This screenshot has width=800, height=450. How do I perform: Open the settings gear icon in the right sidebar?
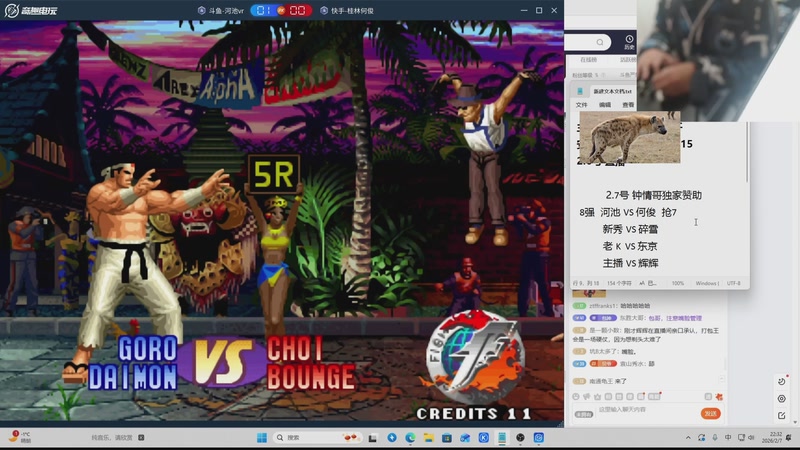[782, 398]
